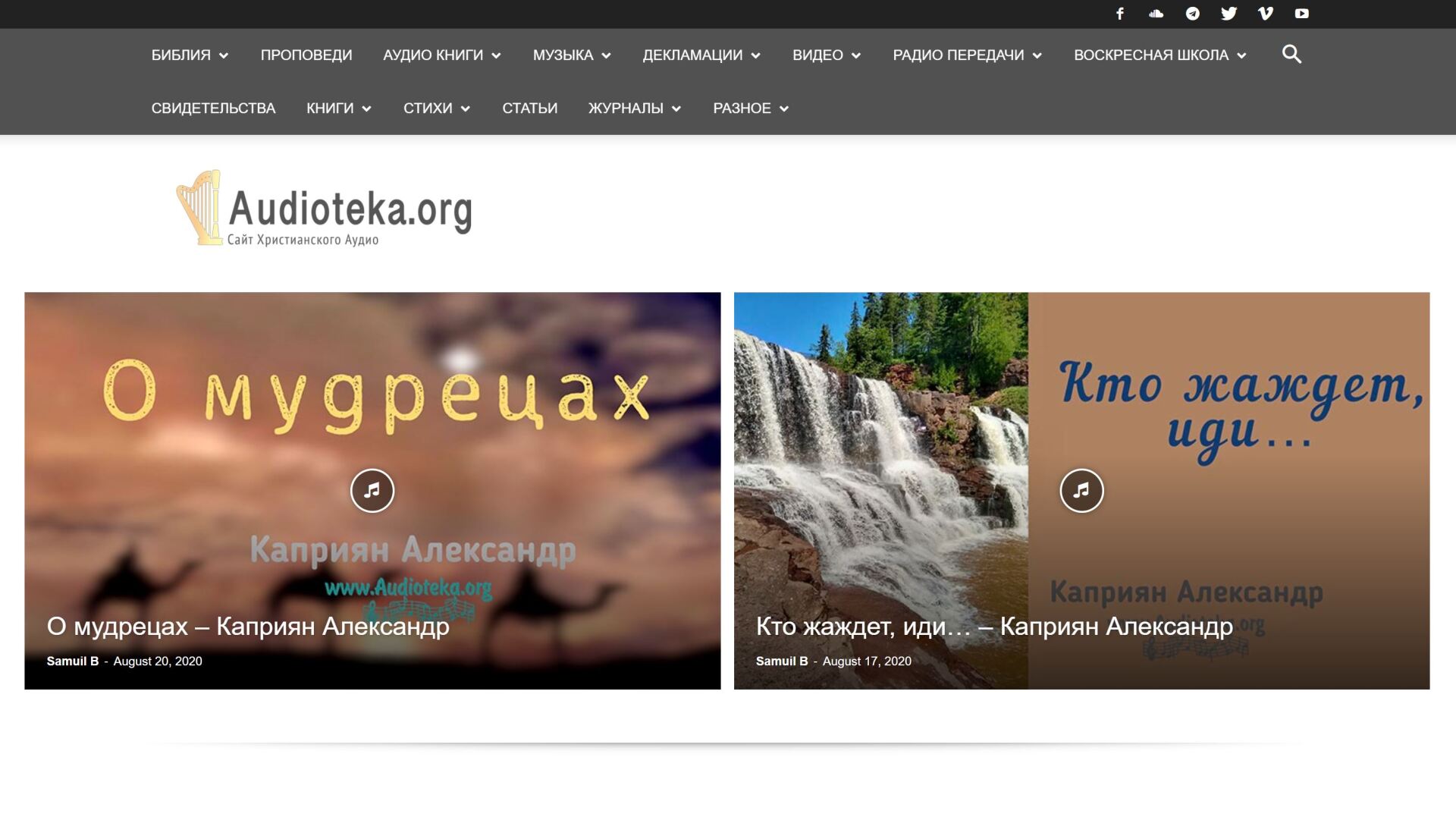Expand the БИБЛИЯ dropdown menu

tap(190, 55)
